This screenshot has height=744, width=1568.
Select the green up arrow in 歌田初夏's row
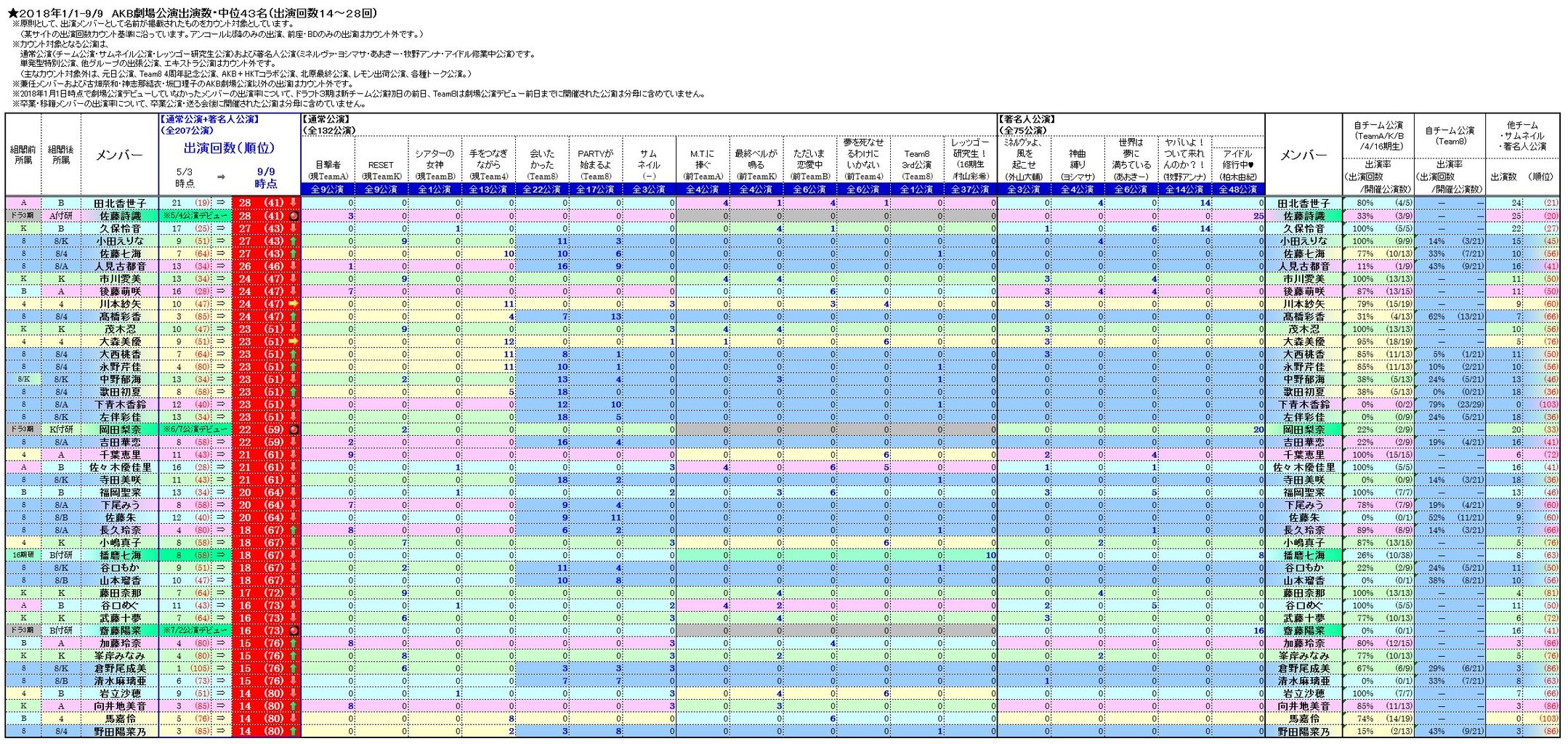pyautogui.click(x=294, y=392)
